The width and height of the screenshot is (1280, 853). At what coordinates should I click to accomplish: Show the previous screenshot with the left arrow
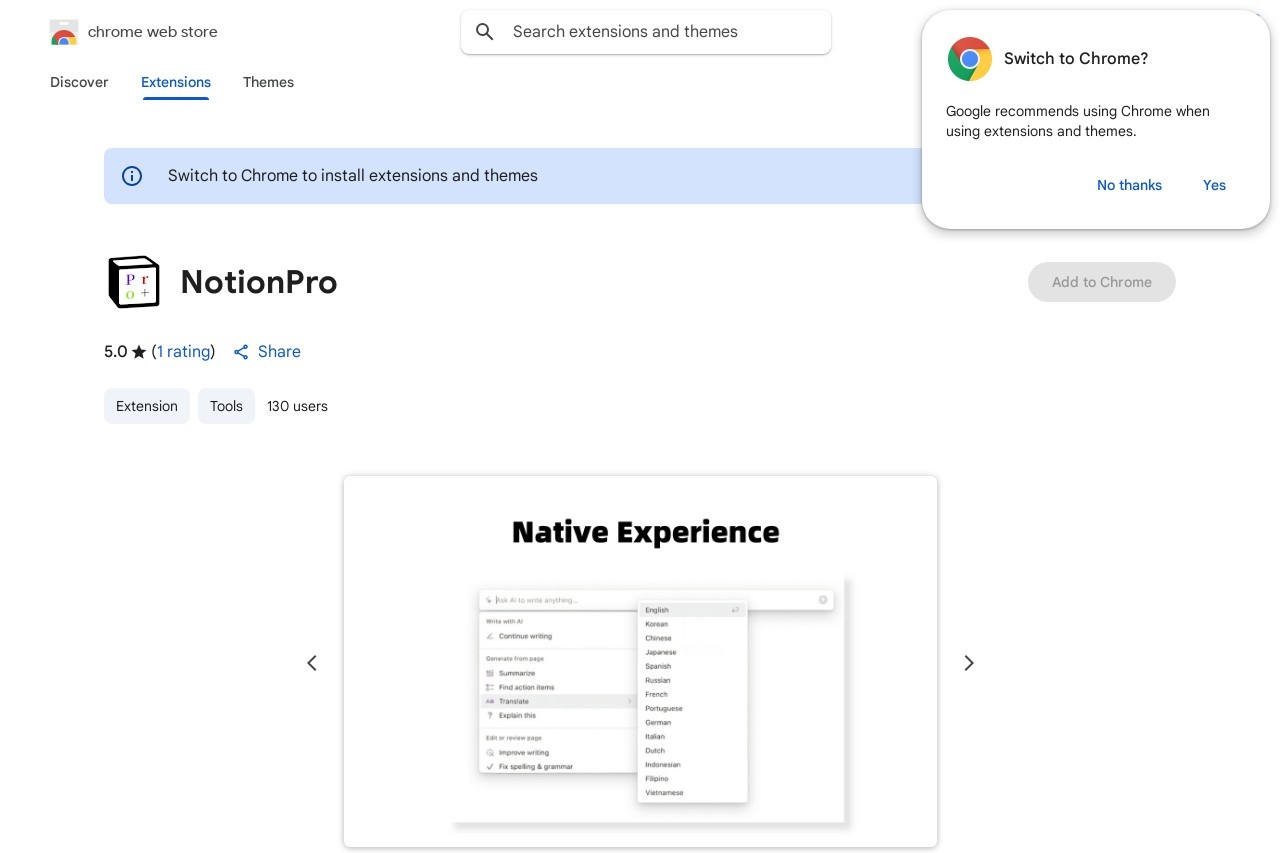coord(312,663)
